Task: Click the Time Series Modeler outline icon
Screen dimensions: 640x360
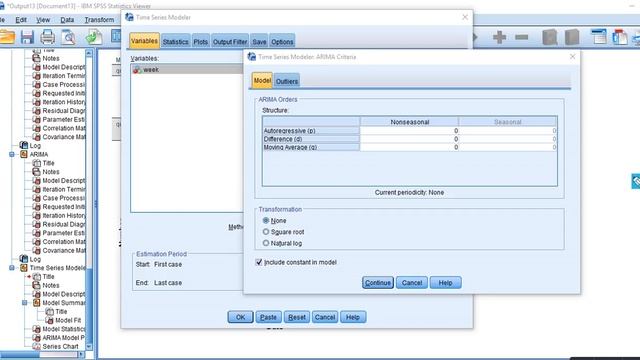Action: click(x=24, y=268)
